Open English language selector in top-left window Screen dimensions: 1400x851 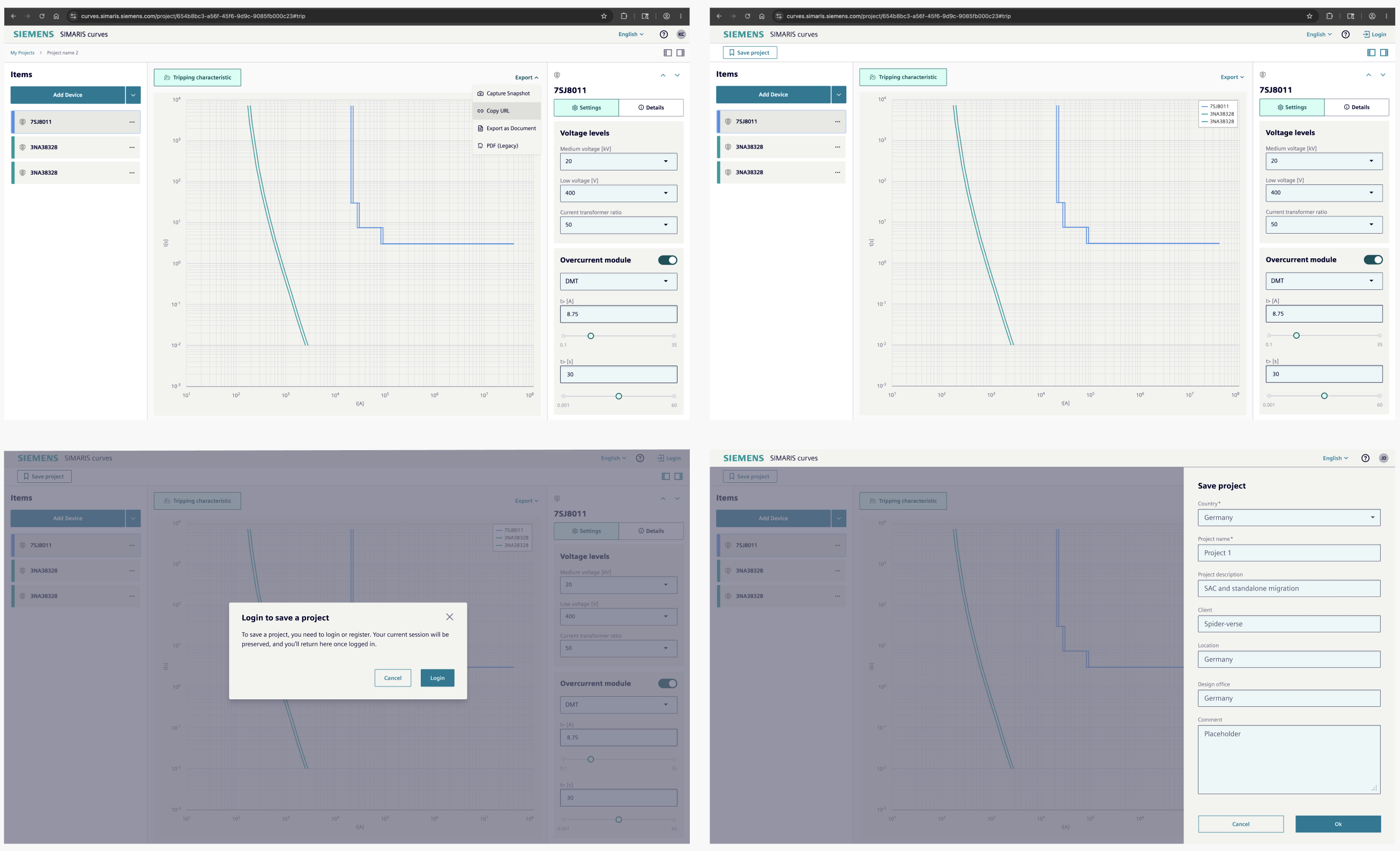click(x=631, y=34)
